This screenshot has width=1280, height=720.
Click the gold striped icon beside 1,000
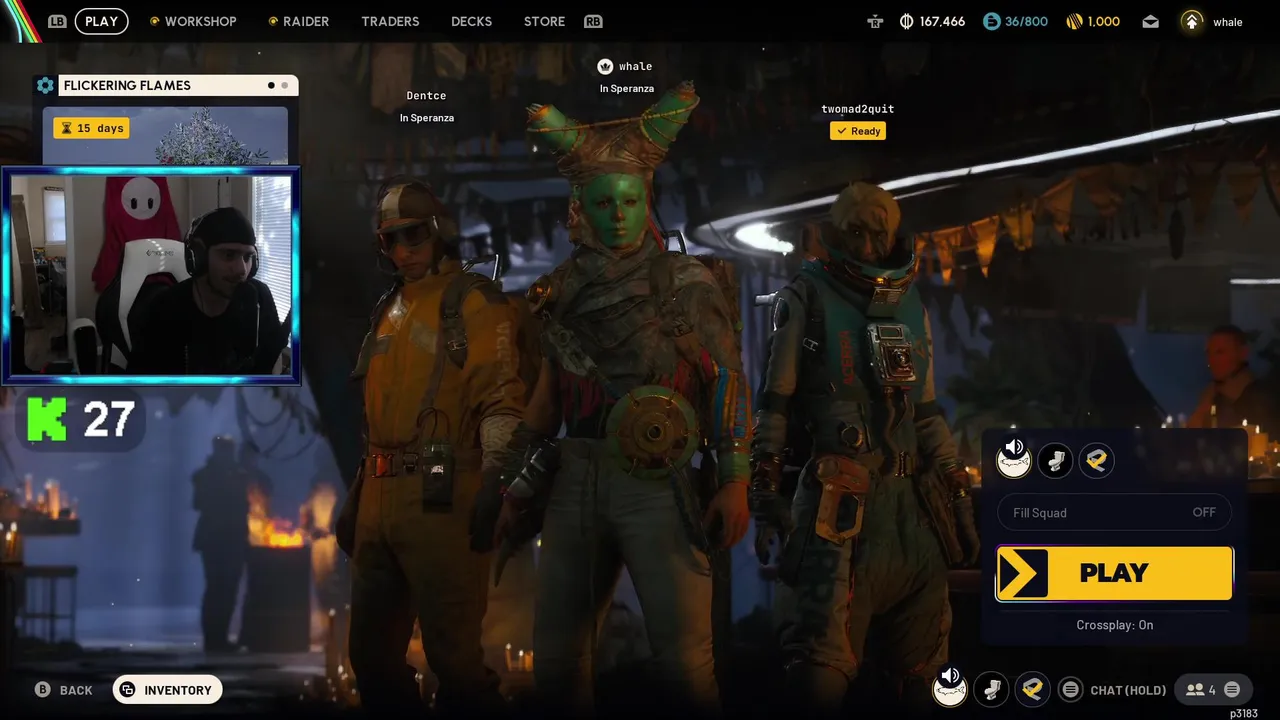1074,21
